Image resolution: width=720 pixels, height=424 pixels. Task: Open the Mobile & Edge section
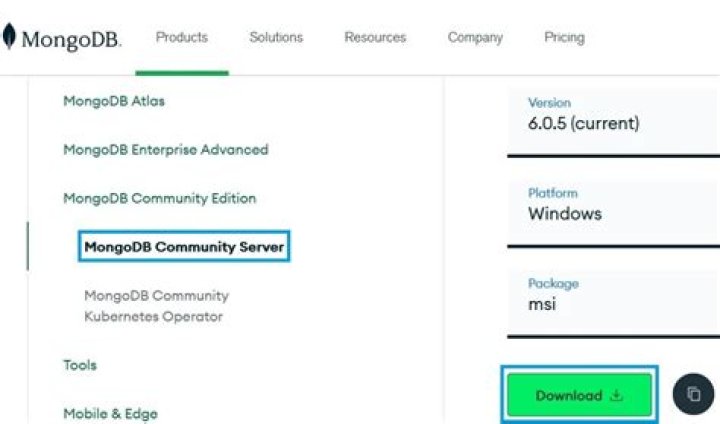[x=110, y=413]
